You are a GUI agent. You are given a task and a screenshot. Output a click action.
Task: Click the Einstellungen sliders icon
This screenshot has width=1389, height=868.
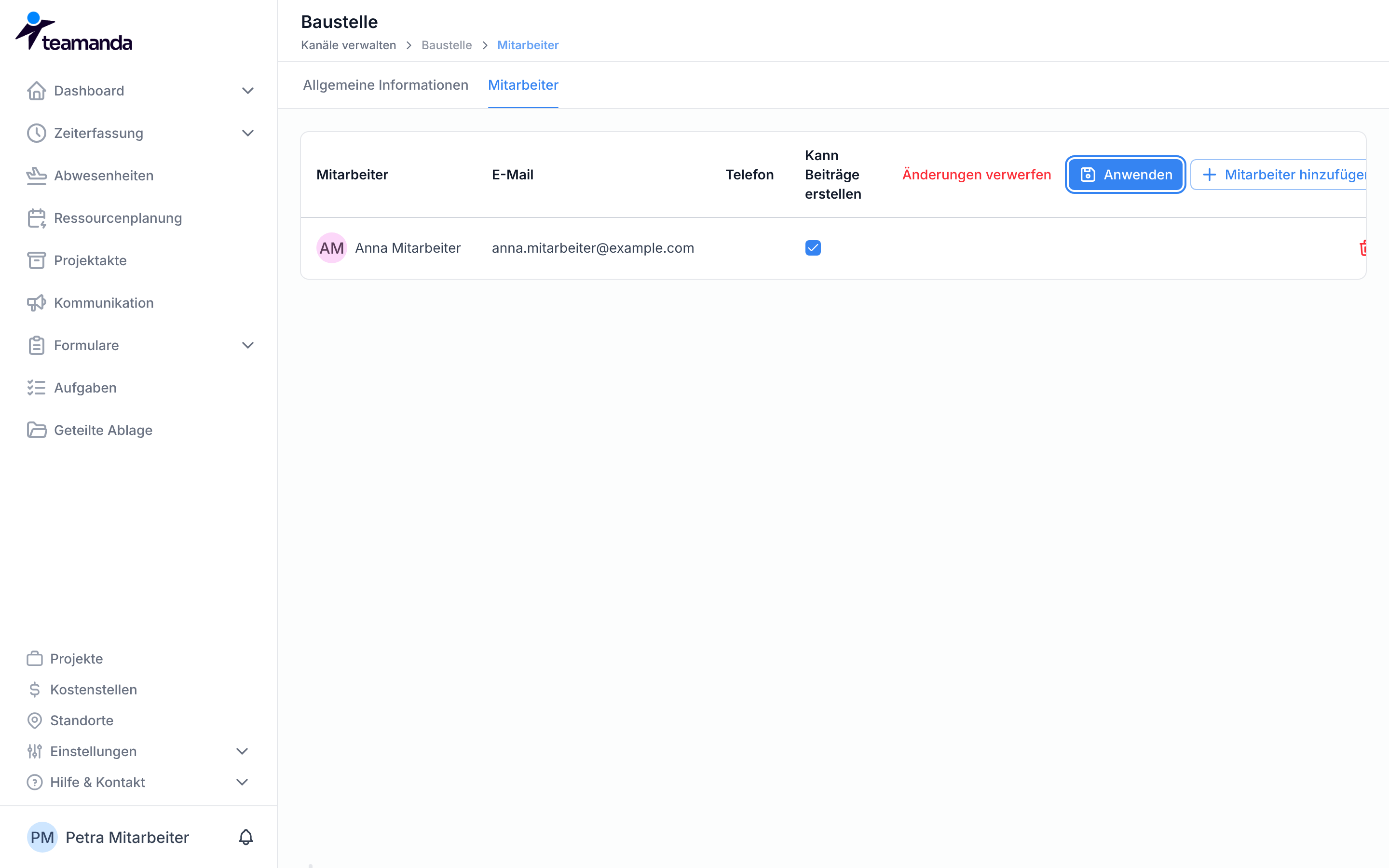click(35, 751)
